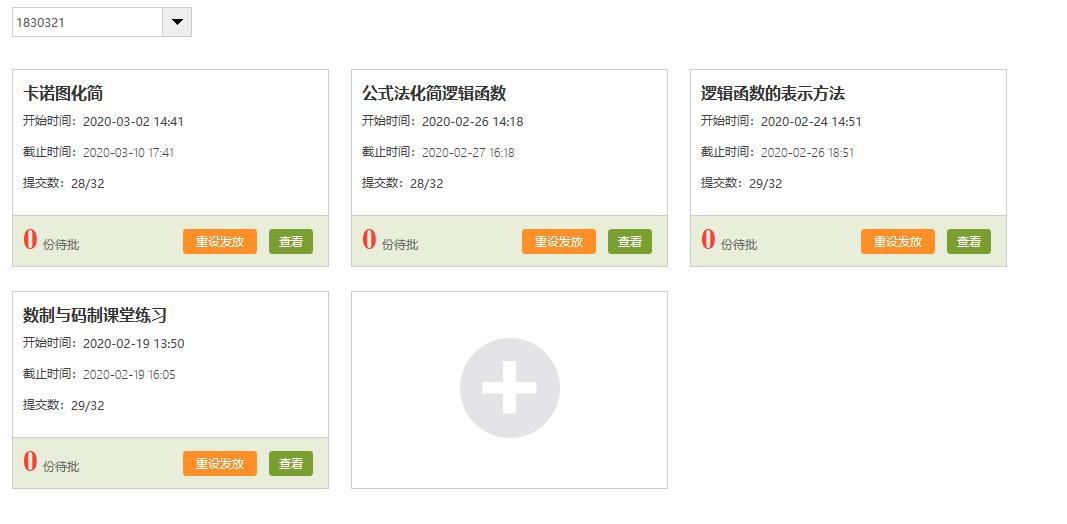Viewport: 1067px width, 524px height.
Task: Click the plus icon to add assignment
Action: tap(509, 388)
